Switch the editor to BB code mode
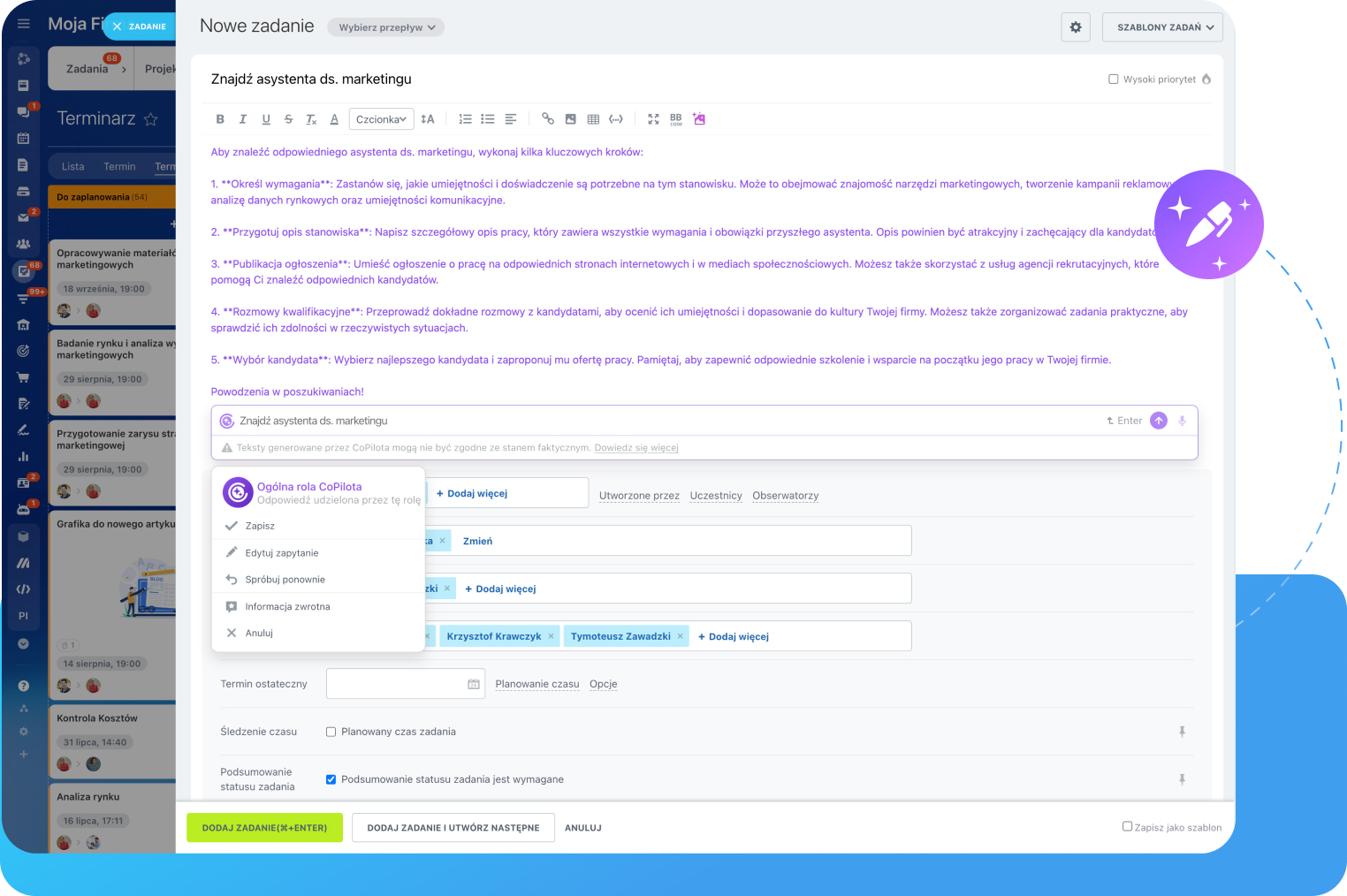This screenshot has height=896, width=1347. pyautogui.click(x=675, y=119)
